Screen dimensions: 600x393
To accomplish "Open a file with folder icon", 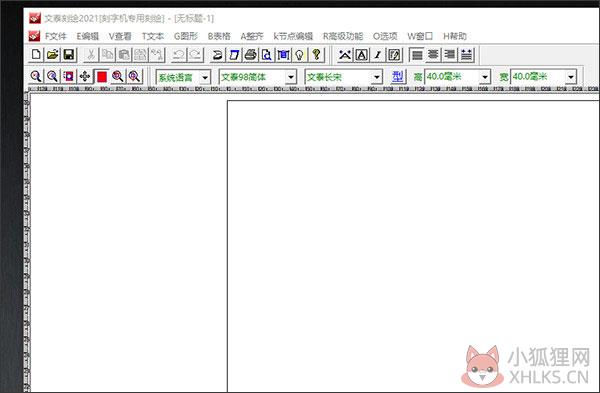I will [x=52, y=55].
